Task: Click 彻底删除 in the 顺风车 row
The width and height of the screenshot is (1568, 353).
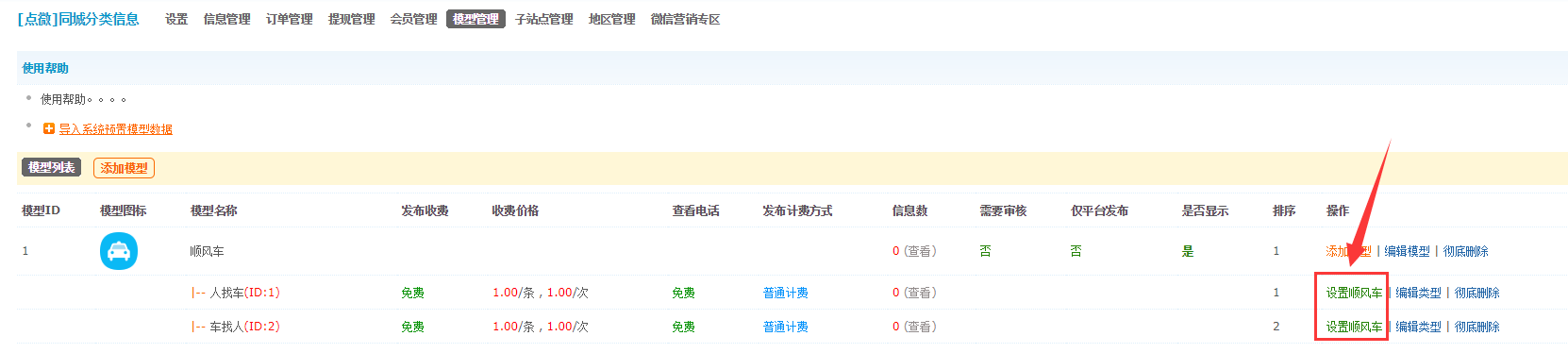Action: click(x=1465, y=251)
